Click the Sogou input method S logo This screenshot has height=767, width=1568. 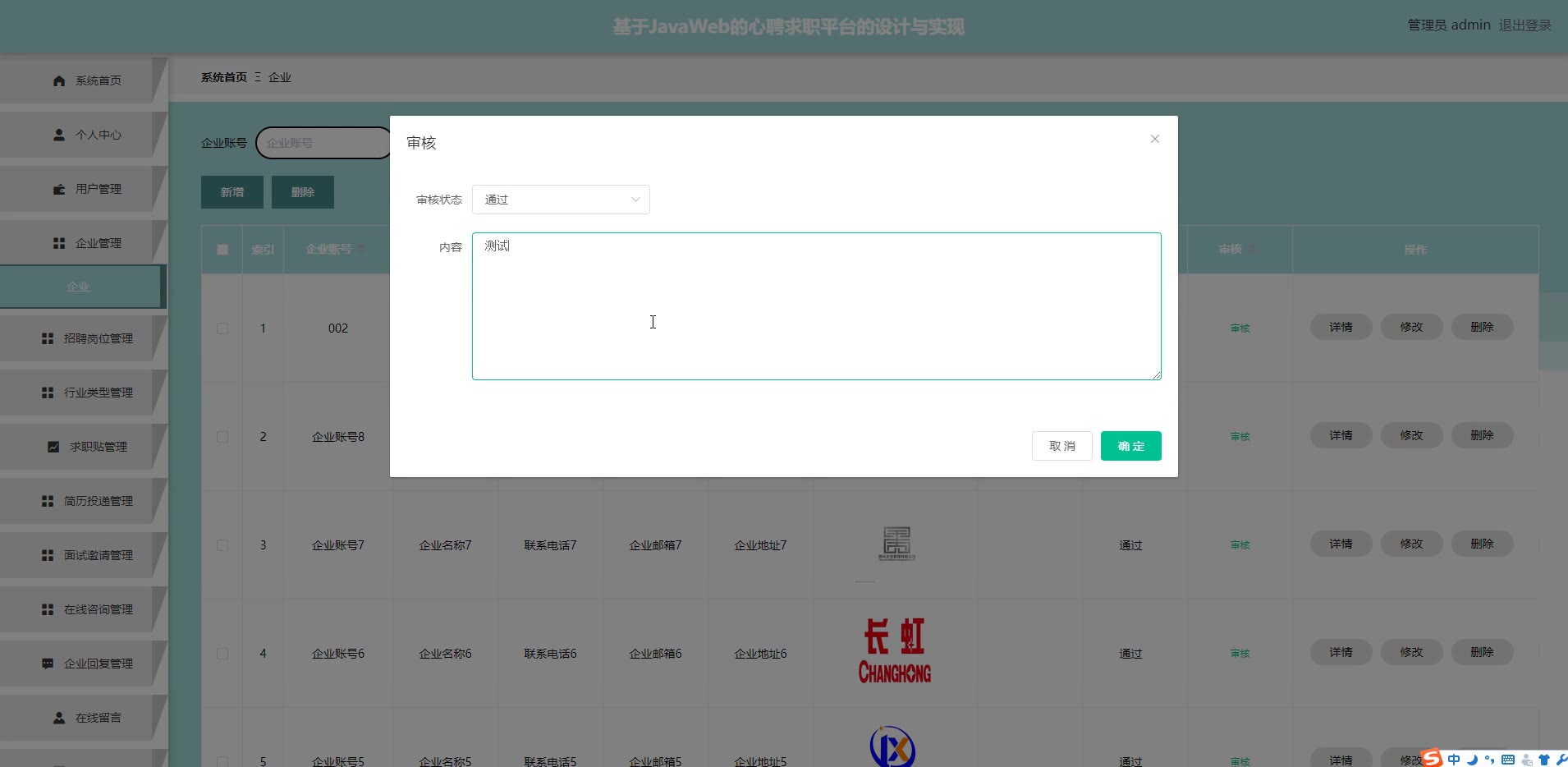tap(1432, 758)
